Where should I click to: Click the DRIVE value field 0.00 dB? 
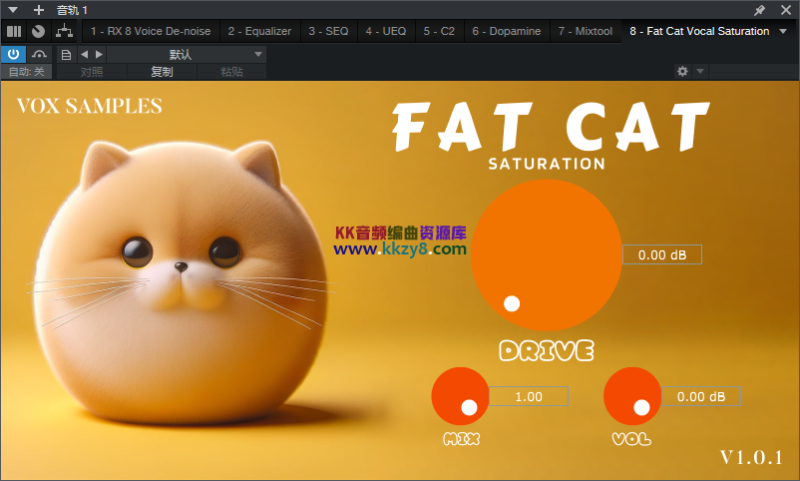click(662, 255)
